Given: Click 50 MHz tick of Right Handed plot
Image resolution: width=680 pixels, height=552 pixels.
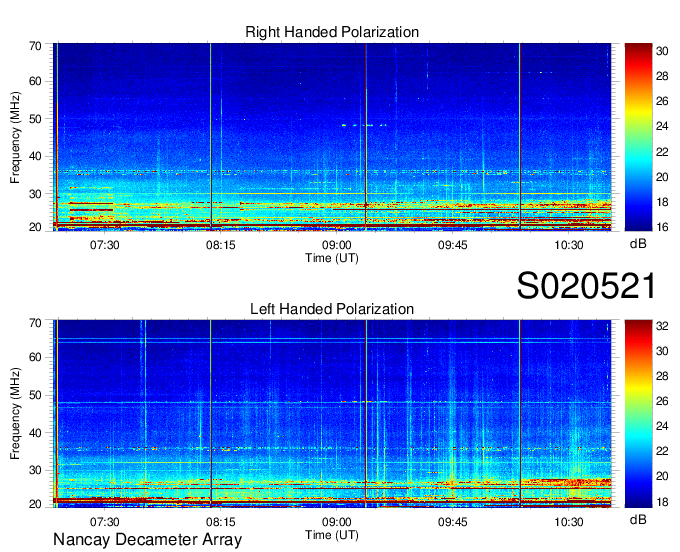Looking at the screenshot, I should click(35, 119).
